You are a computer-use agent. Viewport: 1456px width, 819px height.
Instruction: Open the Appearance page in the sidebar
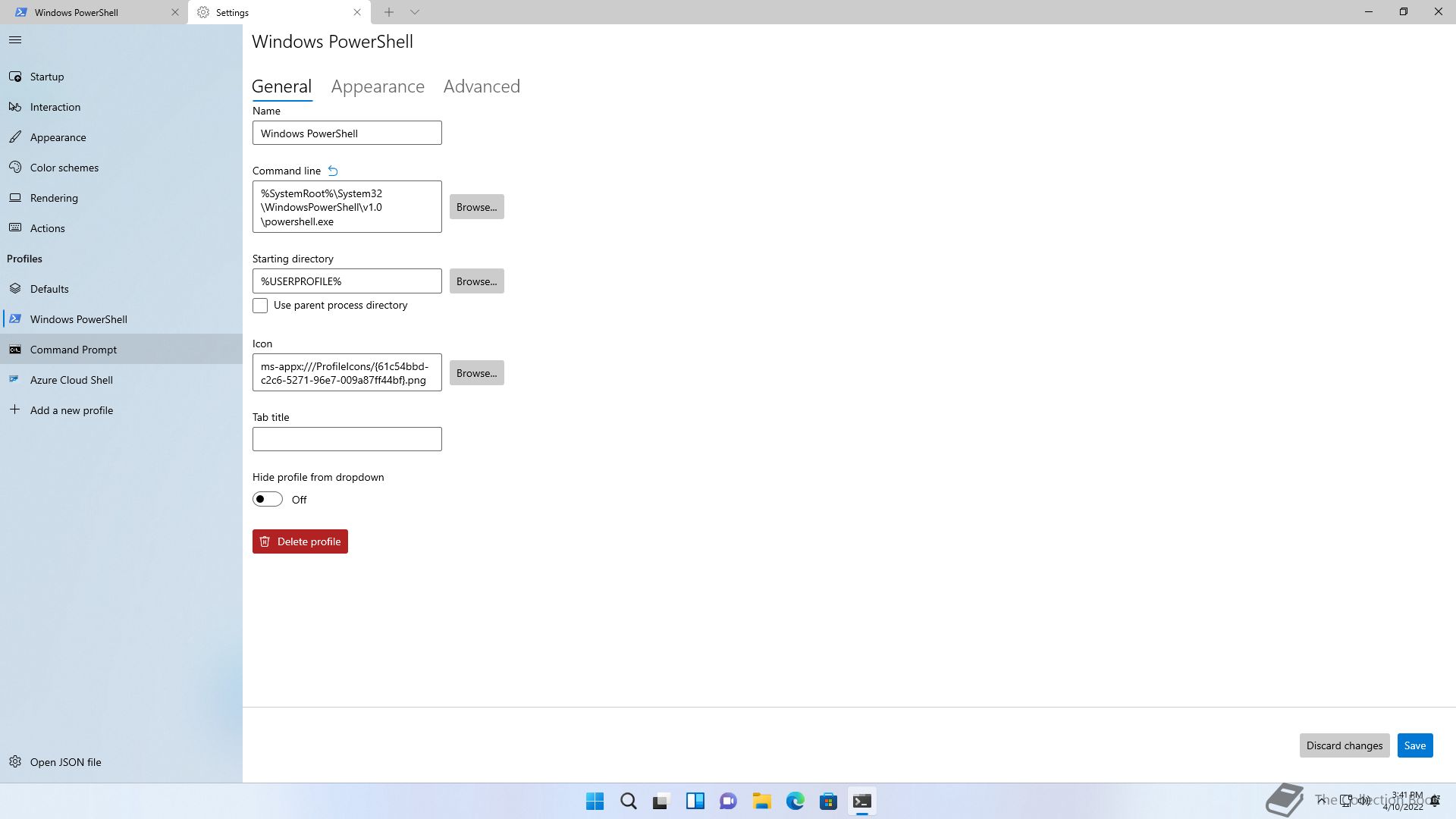click(121, 137)
